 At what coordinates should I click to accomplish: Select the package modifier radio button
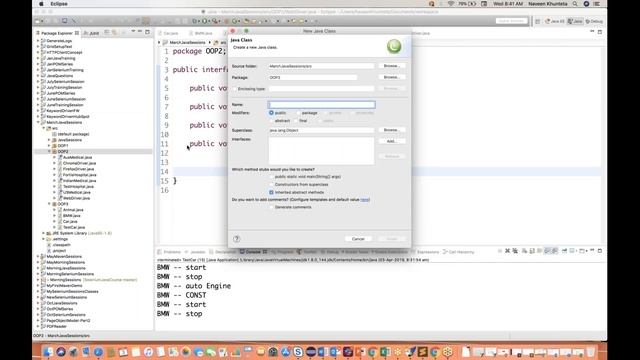point(298,113)
